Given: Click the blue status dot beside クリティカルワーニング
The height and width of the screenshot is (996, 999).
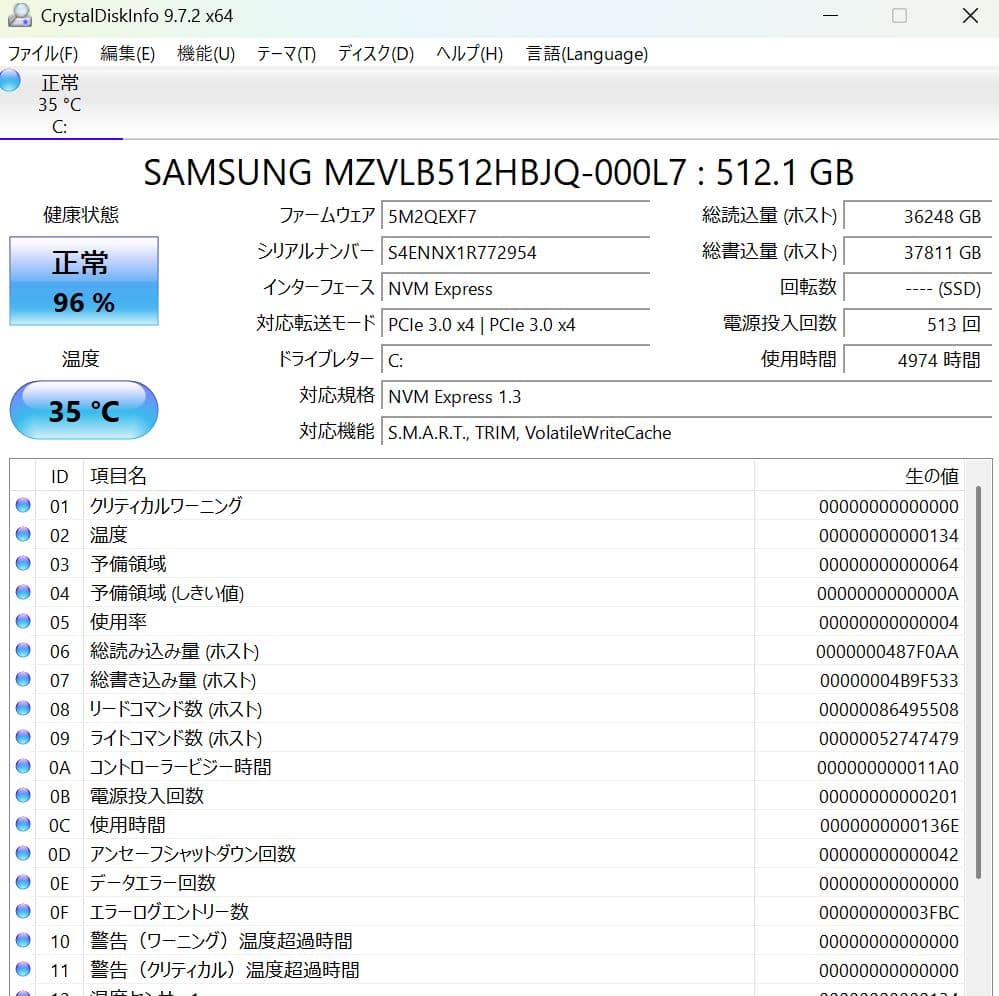Looking at the screenshot, I should tap(23, 504).
